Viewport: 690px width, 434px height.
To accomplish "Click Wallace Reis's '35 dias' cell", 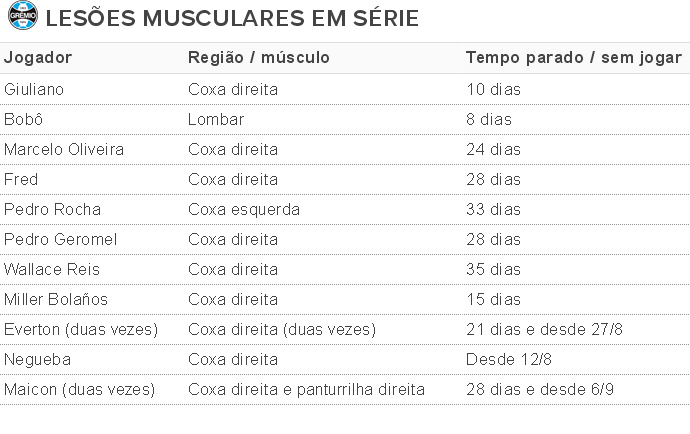I will (493, 269).
